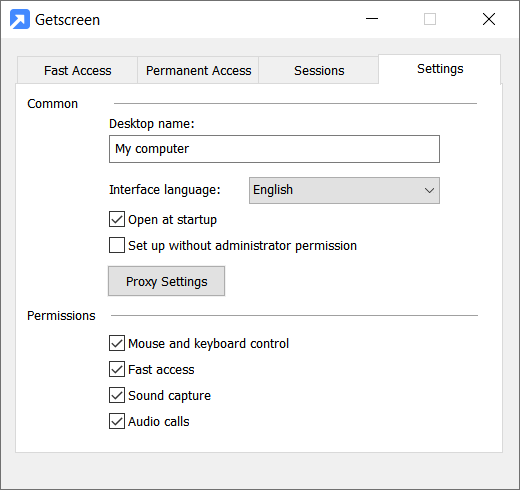Select the Settings tab

click(440, 69)
